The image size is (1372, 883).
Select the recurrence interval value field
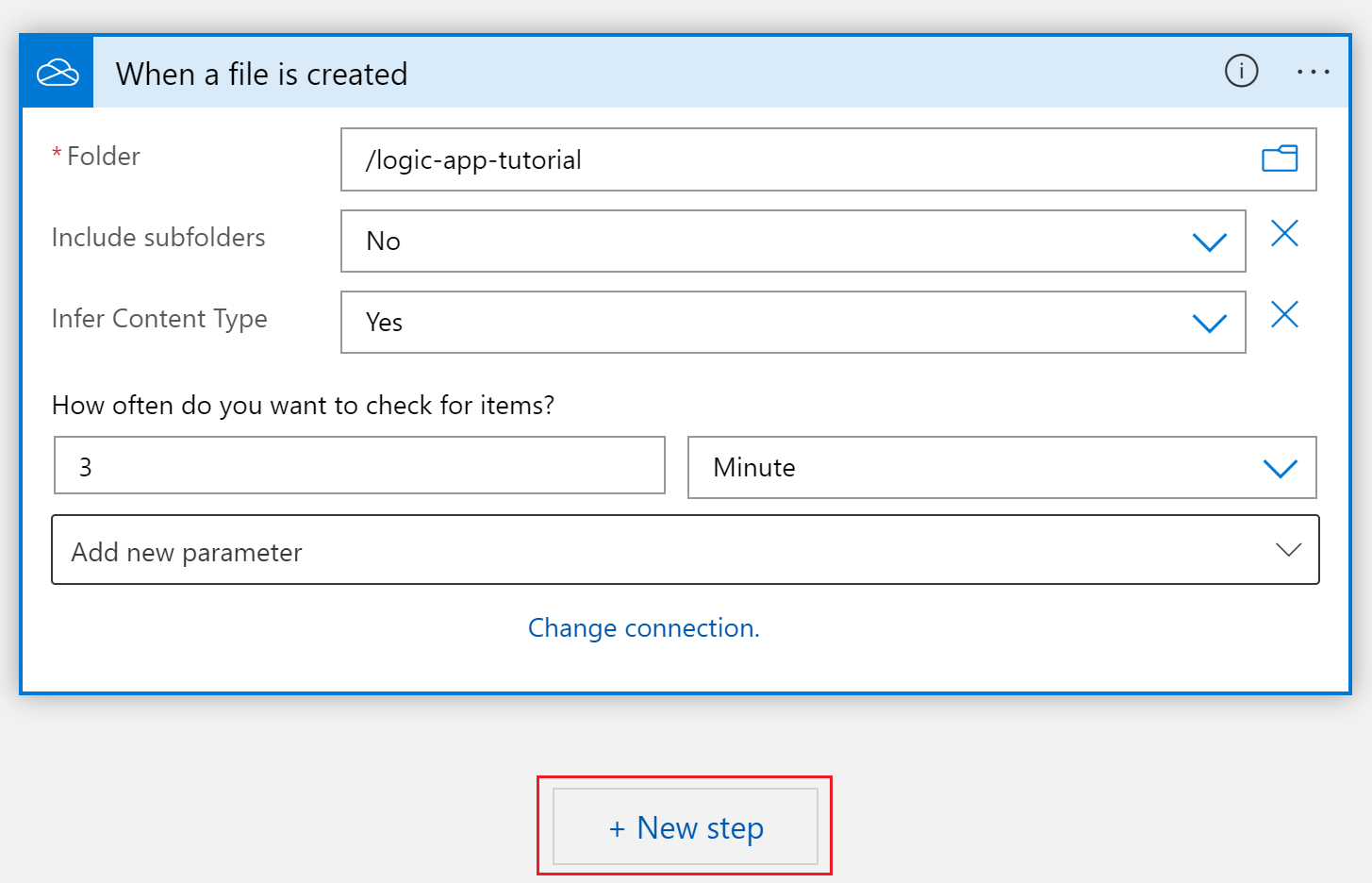click(x=358, y=465)
